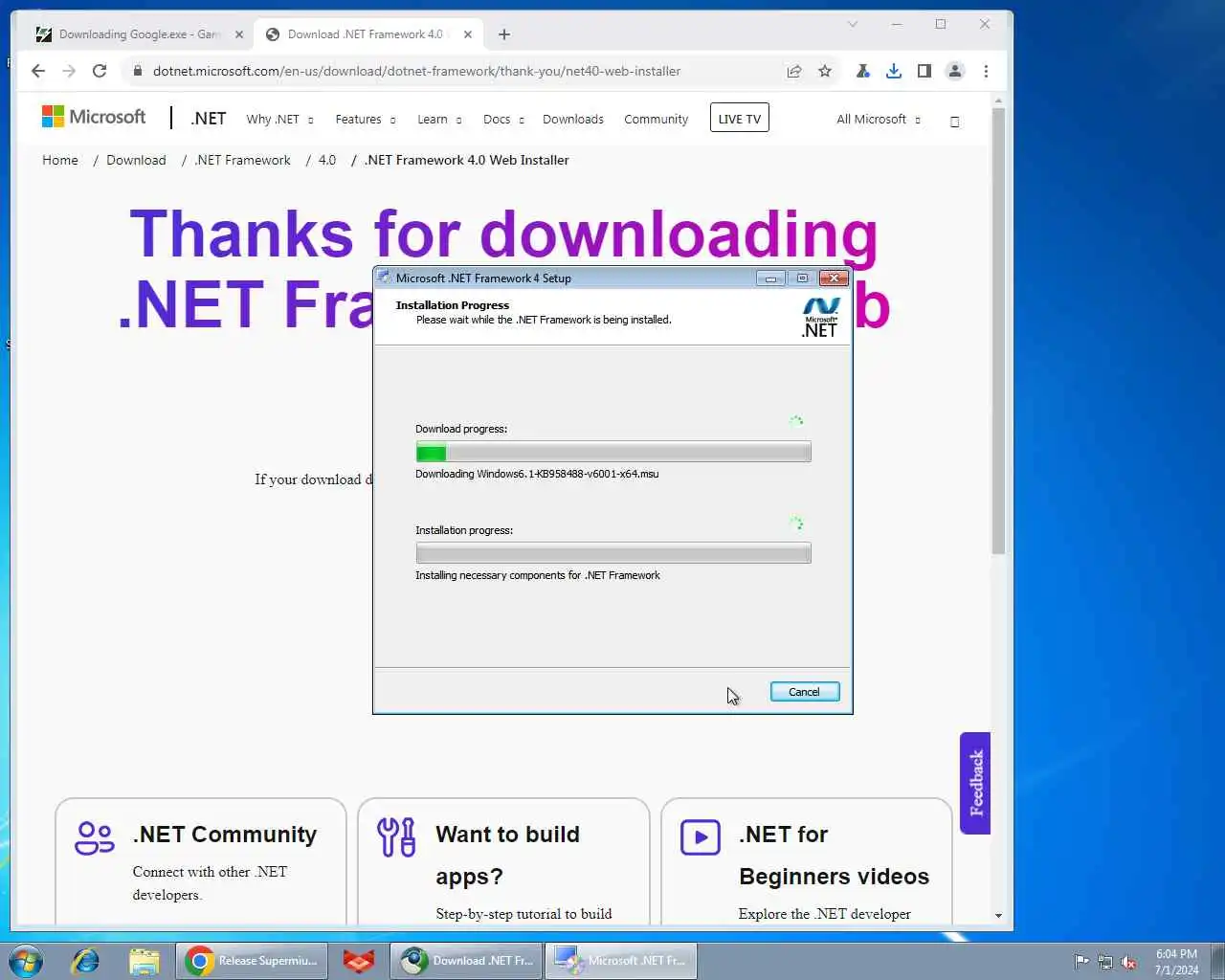Screen dimensions: 1225x980
Task: Click 4.0 breadcrumb link
Action: click(327, 160)
